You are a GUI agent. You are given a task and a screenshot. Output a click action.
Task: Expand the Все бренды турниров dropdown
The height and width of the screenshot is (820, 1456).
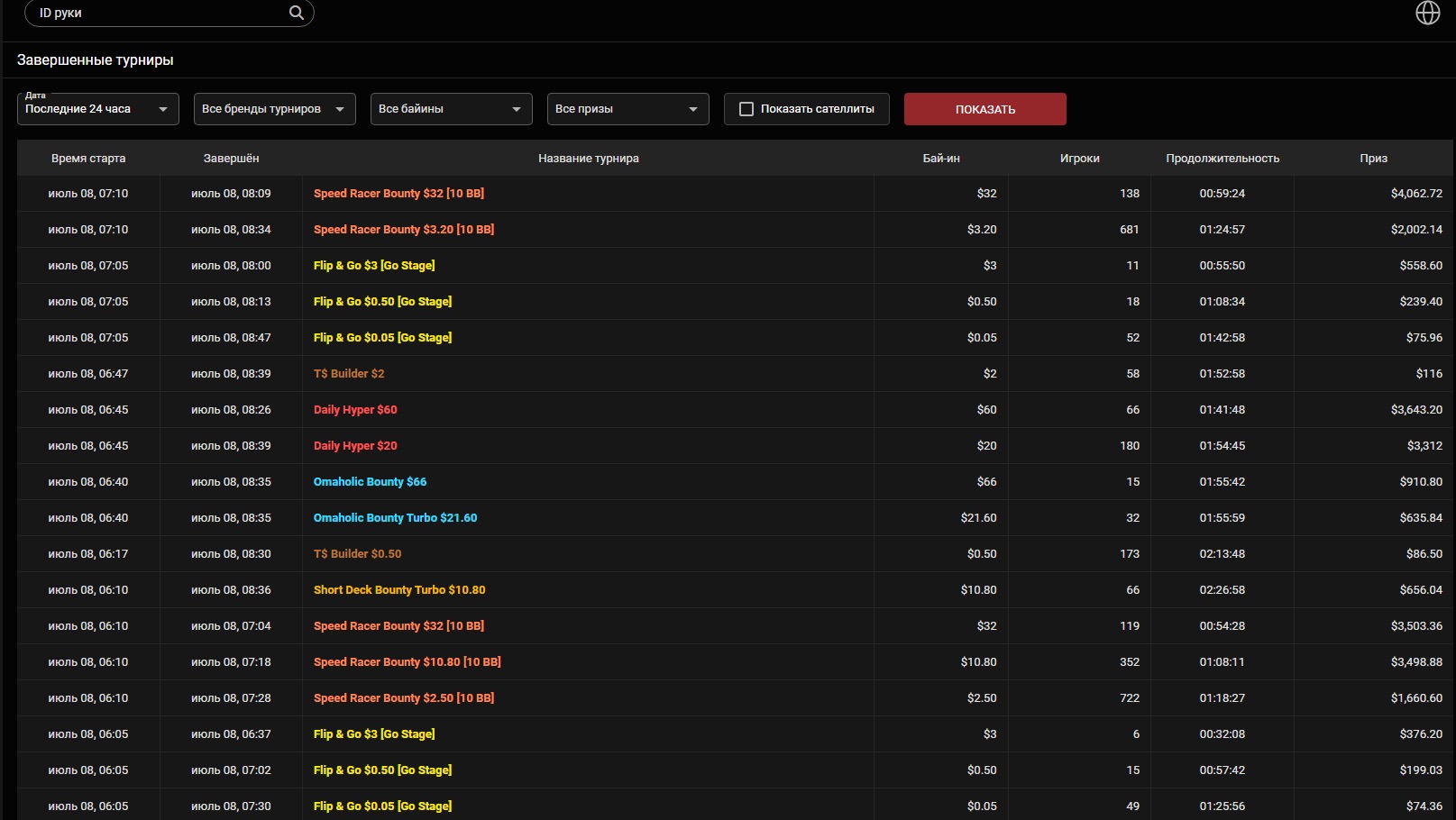coord(275,109)
